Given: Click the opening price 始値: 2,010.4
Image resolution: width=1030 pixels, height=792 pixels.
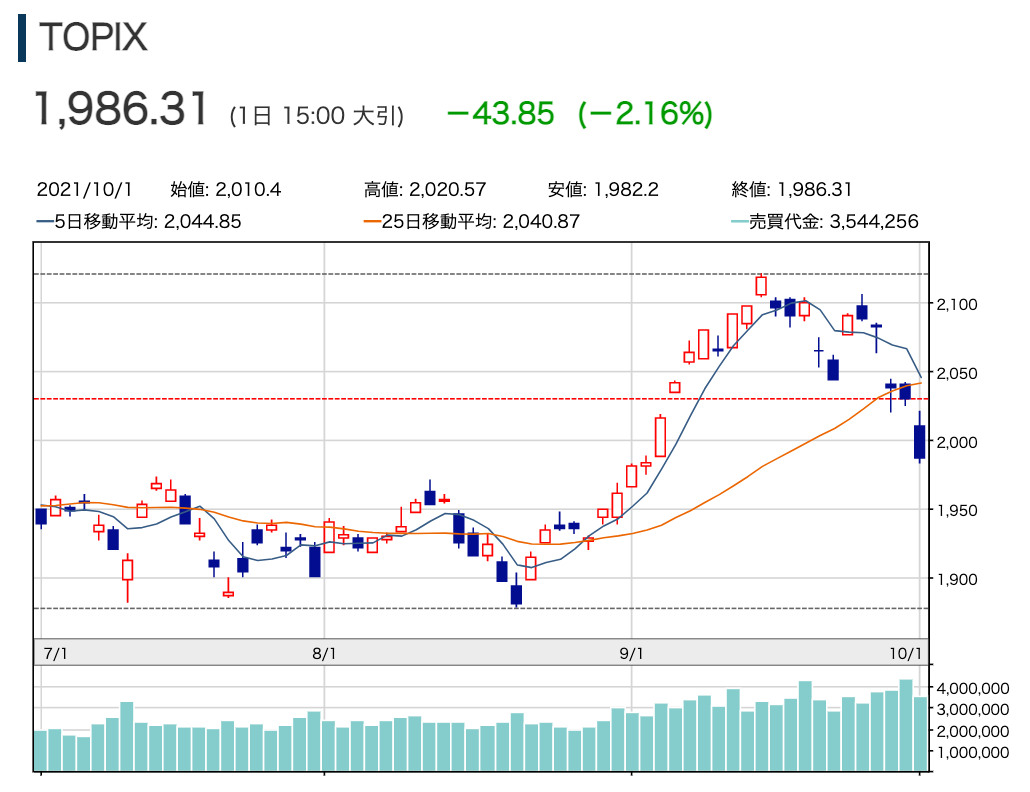Looking at the screenshot, I should 225,190.
